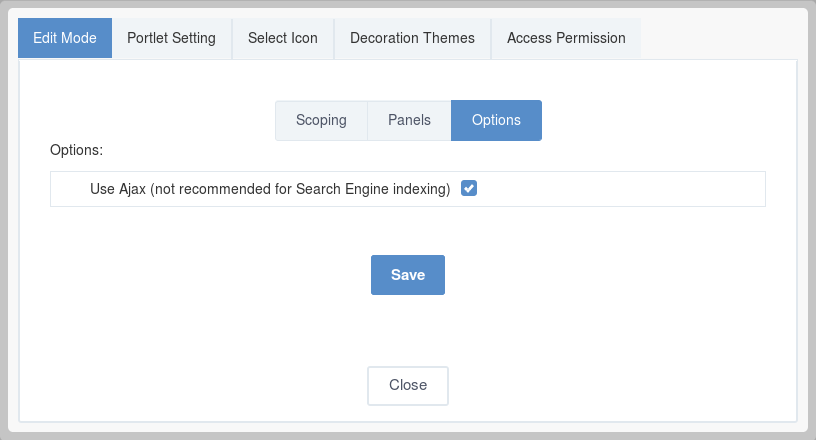Screen dimensions: 816x440
Task: Select the Panels sub-tab
Action: click(409, 120)
